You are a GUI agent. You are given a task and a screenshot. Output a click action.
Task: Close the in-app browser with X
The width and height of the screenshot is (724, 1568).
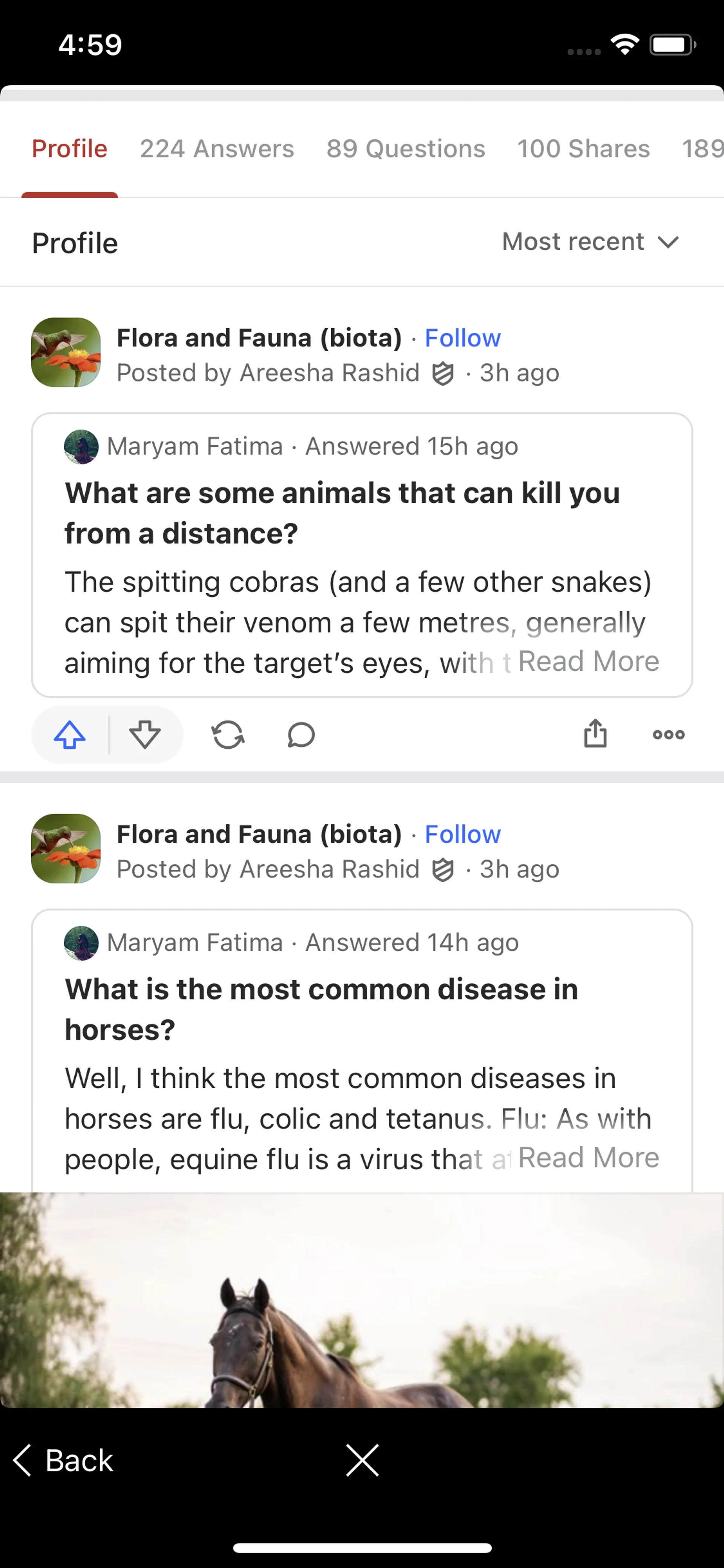click(362, 1460)
